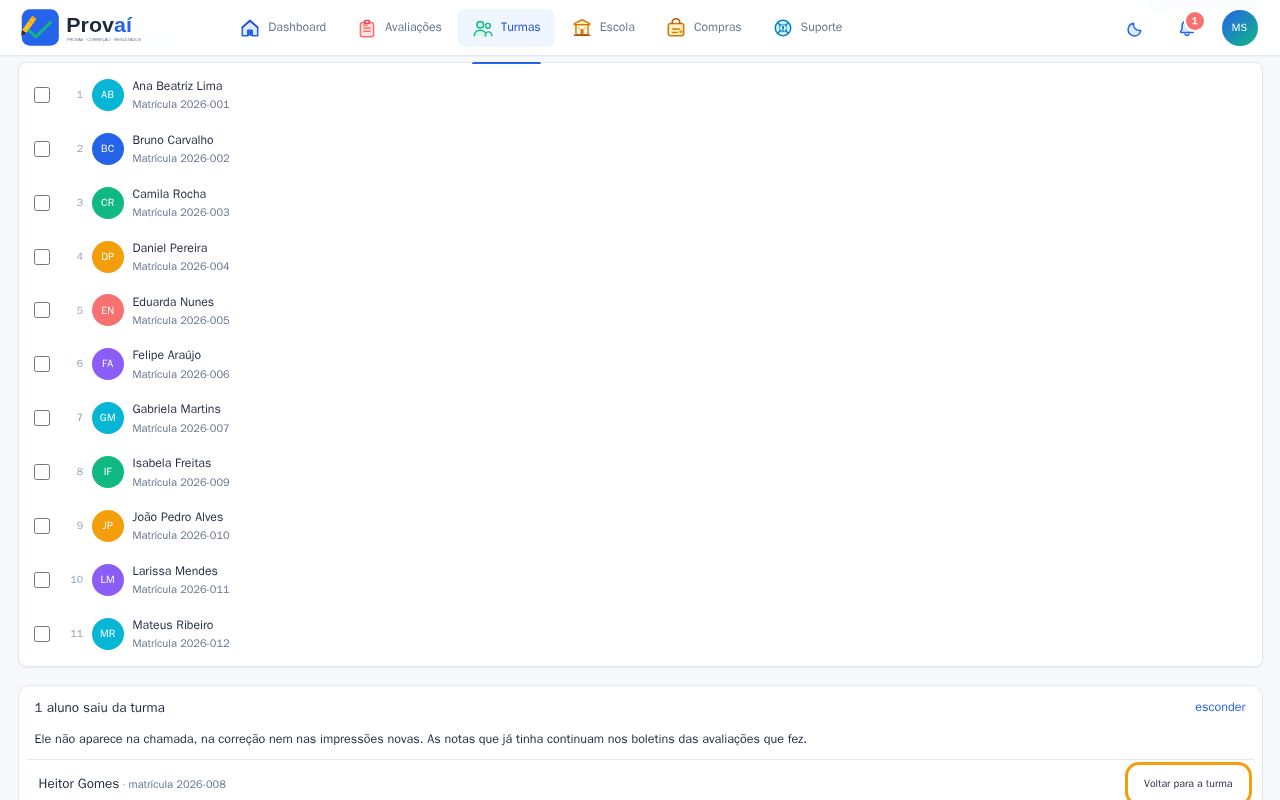This screenshot has height=800, width=1280.
Task: Click the text Matrícula 2026-012
Action: tap(181, 643)
